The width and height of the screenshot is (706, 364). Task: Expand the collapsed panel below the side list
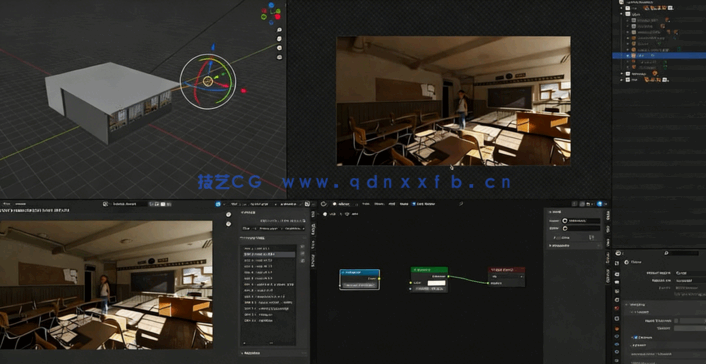pyautogui.click(x=274, y=353)
